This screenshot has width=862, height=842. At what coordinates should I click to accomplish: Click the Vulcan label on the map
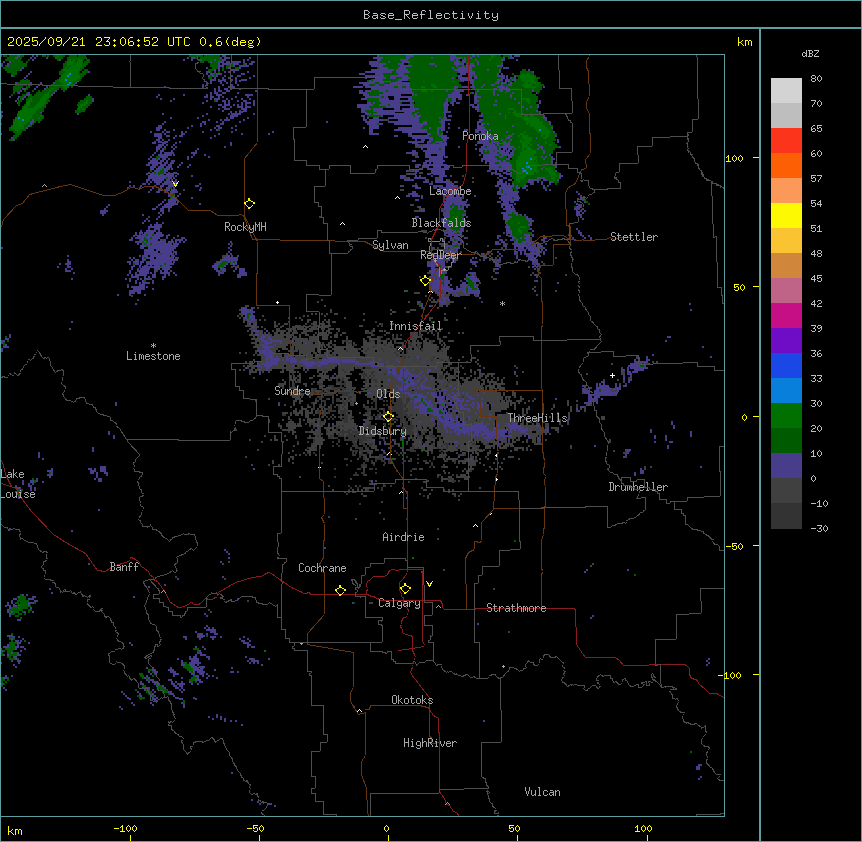(542, 792)
